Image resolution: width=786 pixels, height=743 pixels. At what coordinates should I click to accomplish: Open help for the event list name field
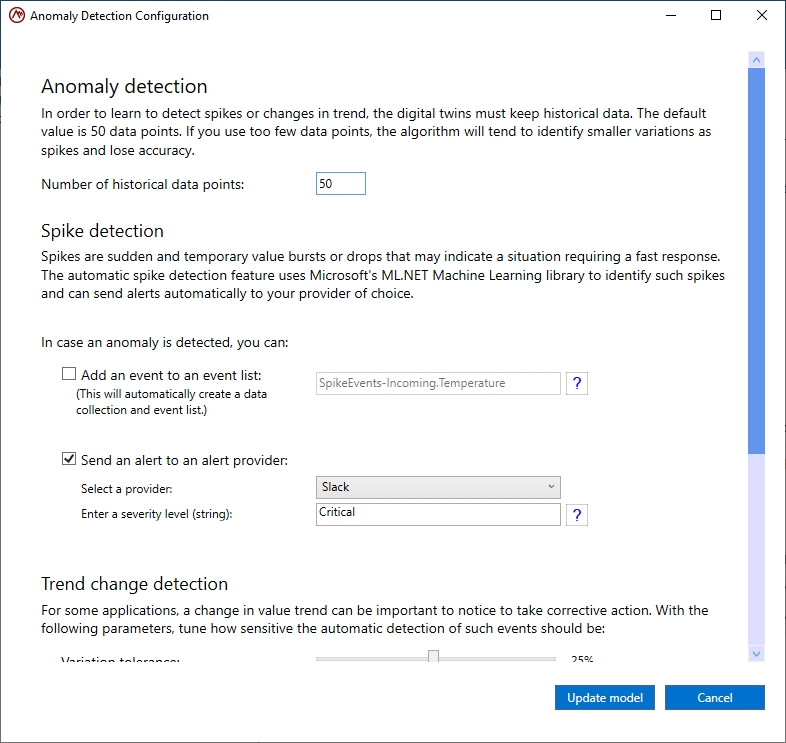(576, 384)
